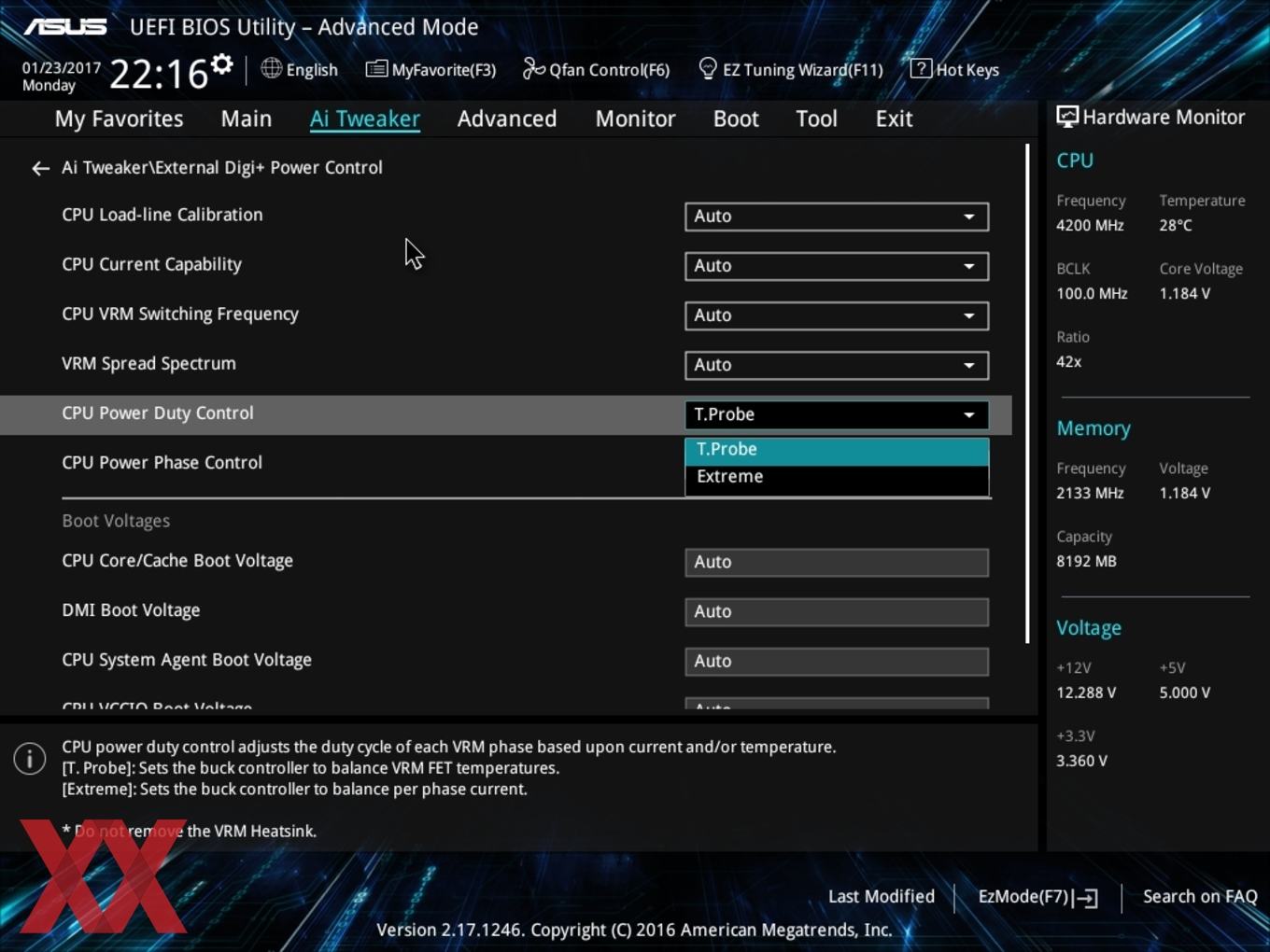Select the CPU Power Duty Control label
The image size is (1270, 952).
click(x=158, y=413)
